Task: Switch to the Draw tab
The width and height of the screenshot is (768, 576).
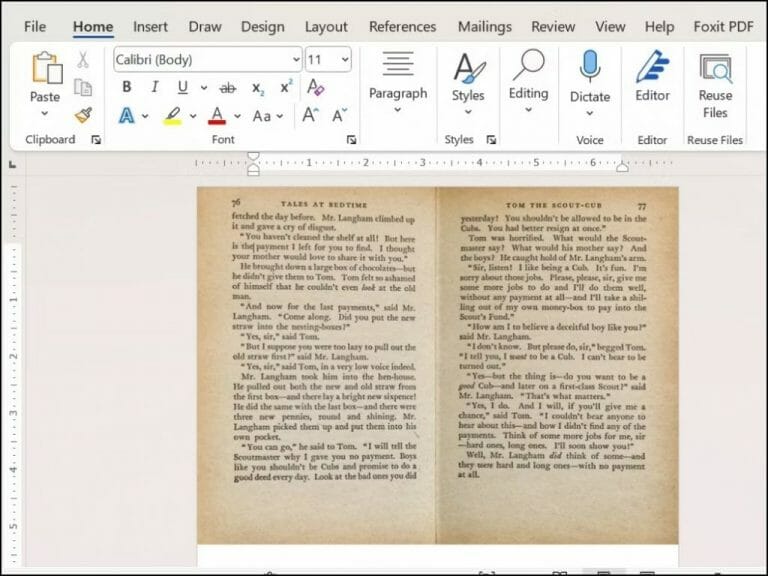Action: pyautogui.click(x=205, y=26)
